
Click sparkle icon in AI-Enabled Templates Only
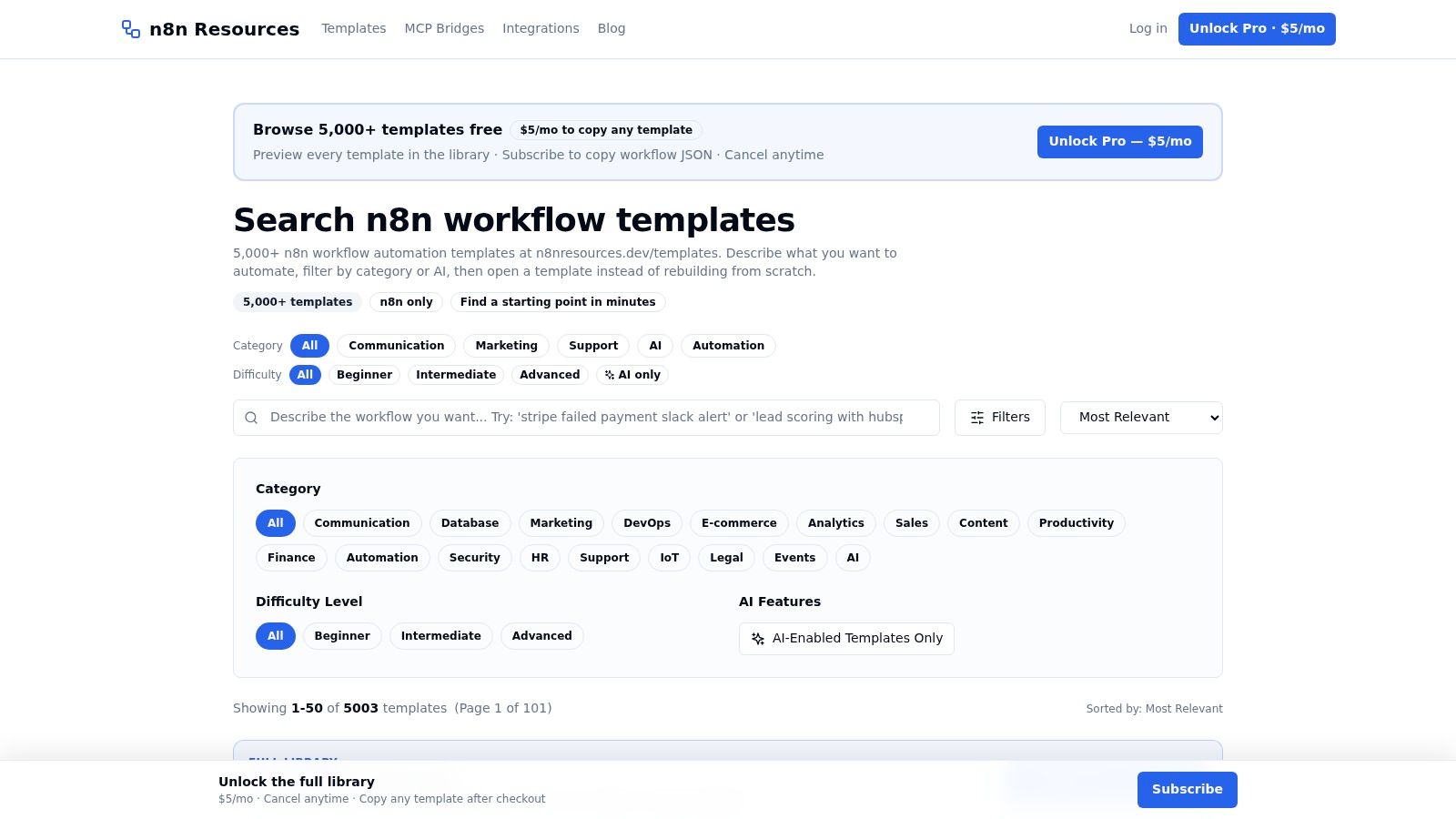click(x=758, y=639)
